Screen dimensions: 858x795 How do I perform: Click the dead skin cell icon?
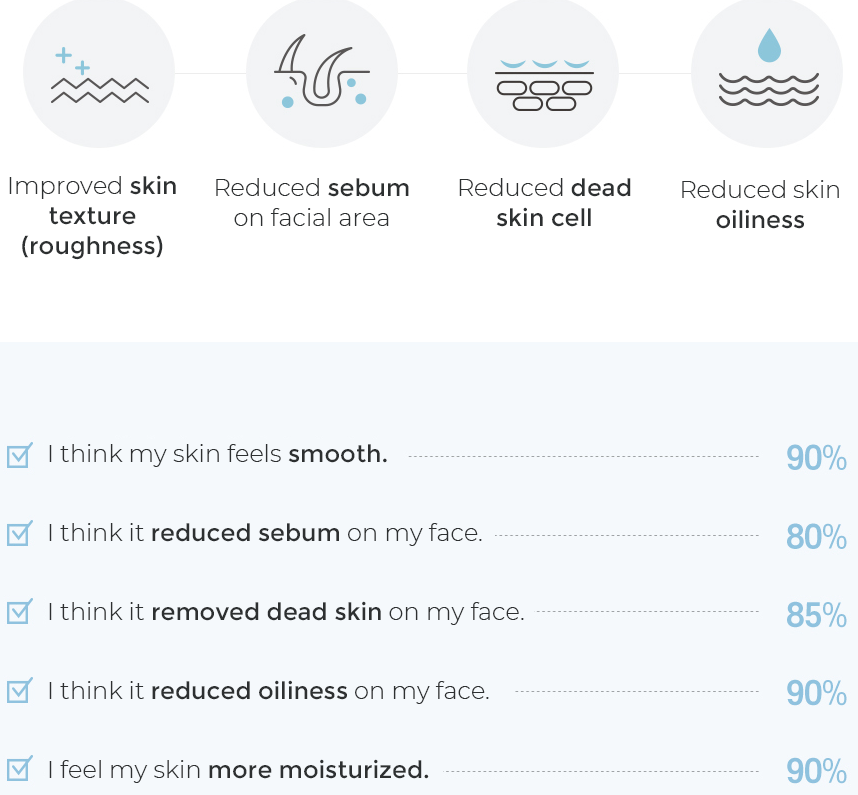543,73
